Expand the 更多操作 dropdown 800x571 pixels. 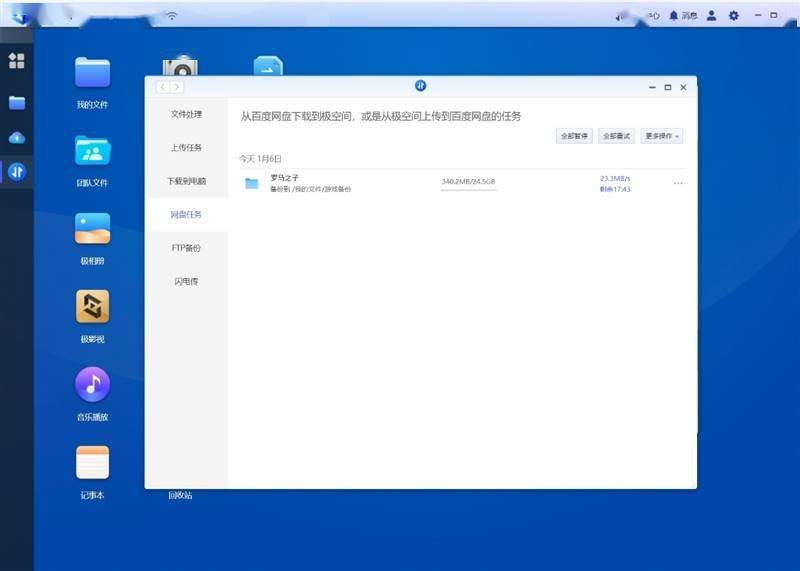[x=662, y=136]
